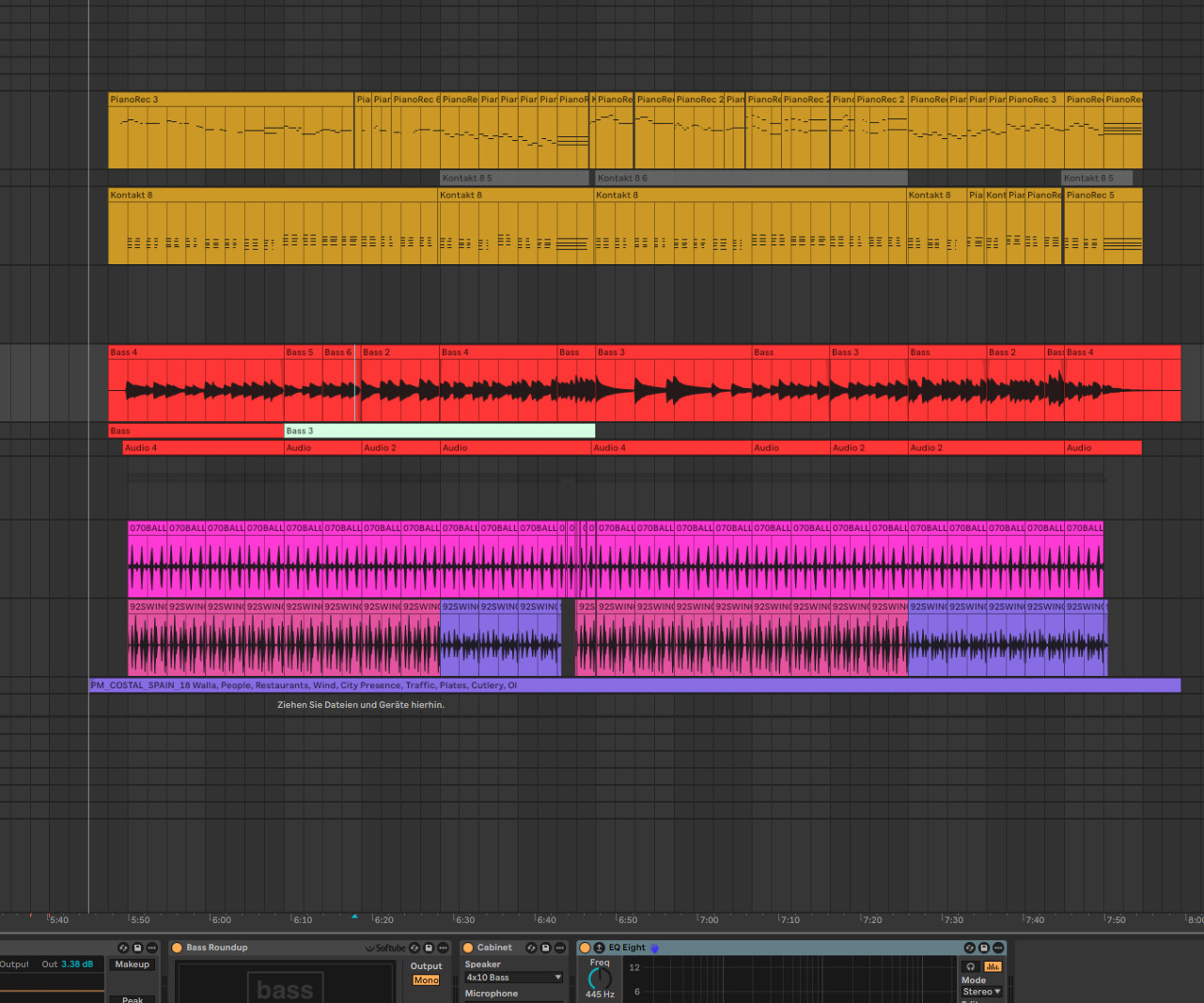Save the Cabinet device preset
The height and width of the screenshot is (1003, 1204).
click(x=545, y=948)
